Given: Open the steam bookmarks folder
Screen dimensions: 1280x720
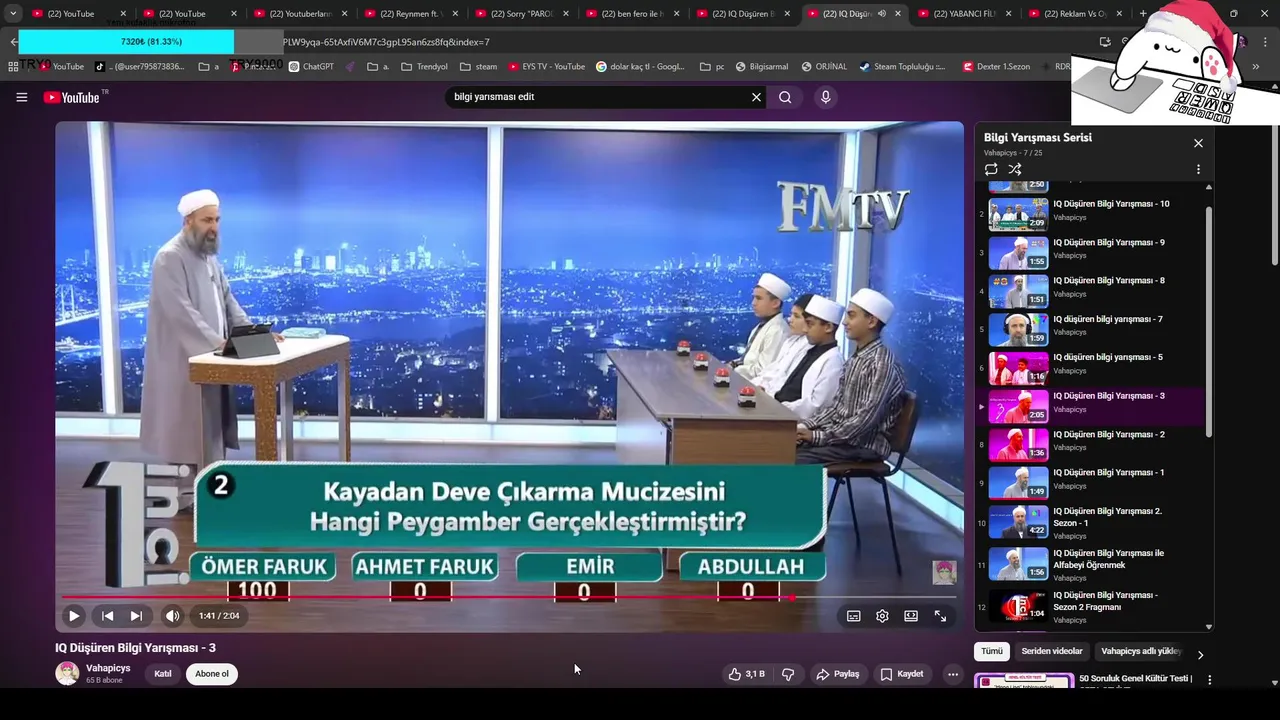Looking at the screenshot, I should click(x=478, y=66).
